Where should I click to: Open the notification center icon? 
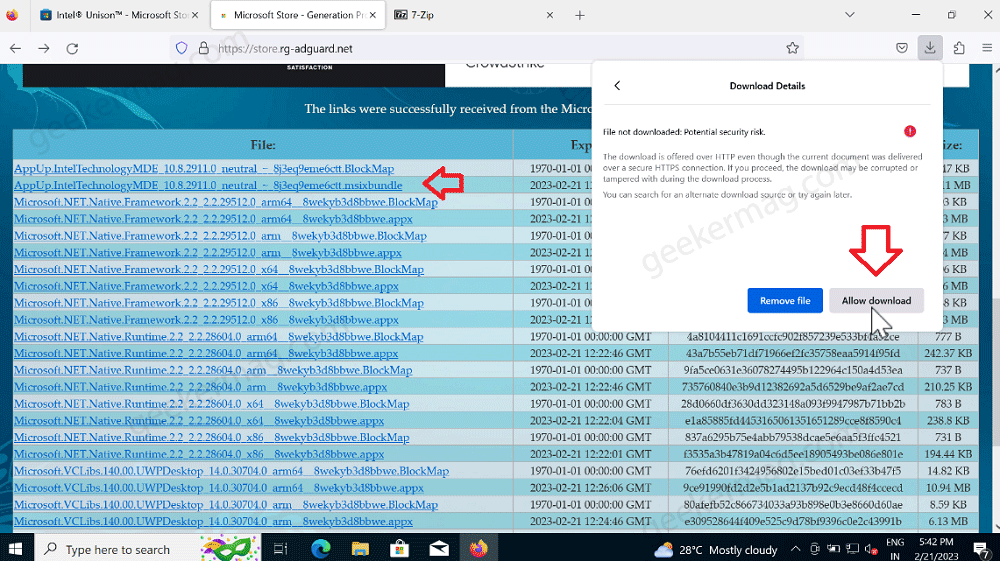pyautogui.click(x=982, y=549)
